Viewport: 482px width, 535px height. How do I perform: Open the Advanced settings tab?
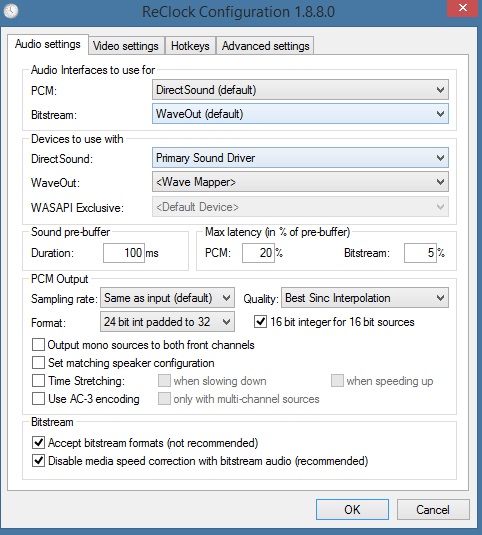point(265,46)
